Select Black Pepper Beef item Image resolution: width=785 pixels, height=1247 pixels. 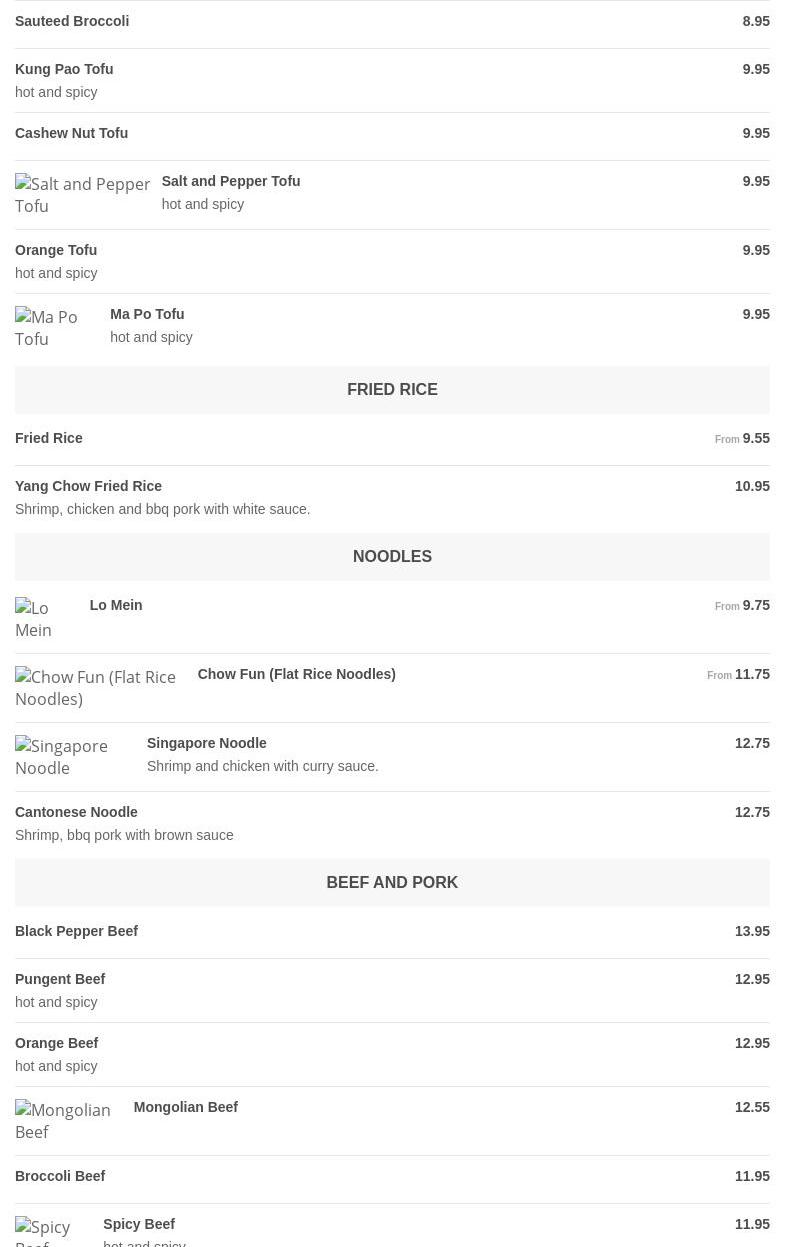[x=76, y=931]
